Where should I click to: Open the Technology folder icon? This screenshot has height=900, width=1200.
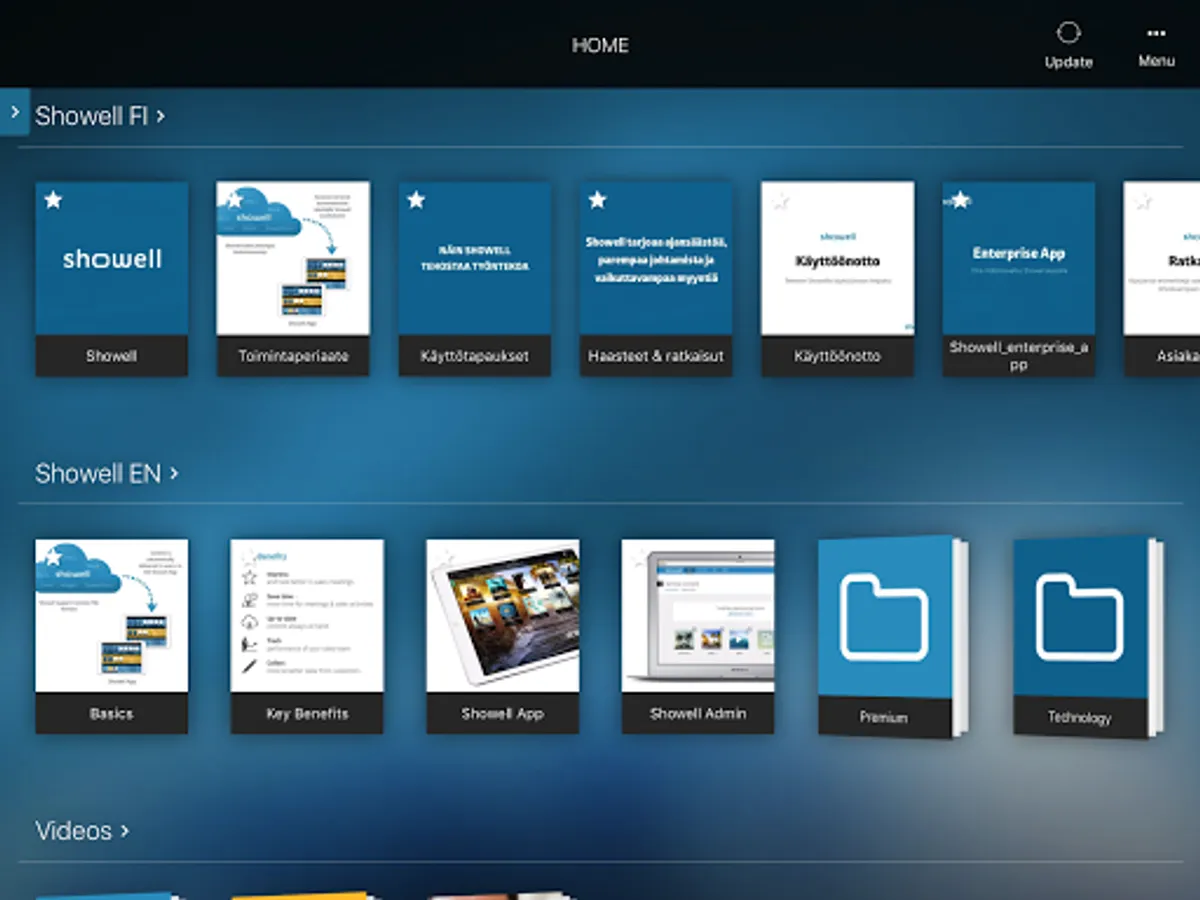[x=1080, y=617]
